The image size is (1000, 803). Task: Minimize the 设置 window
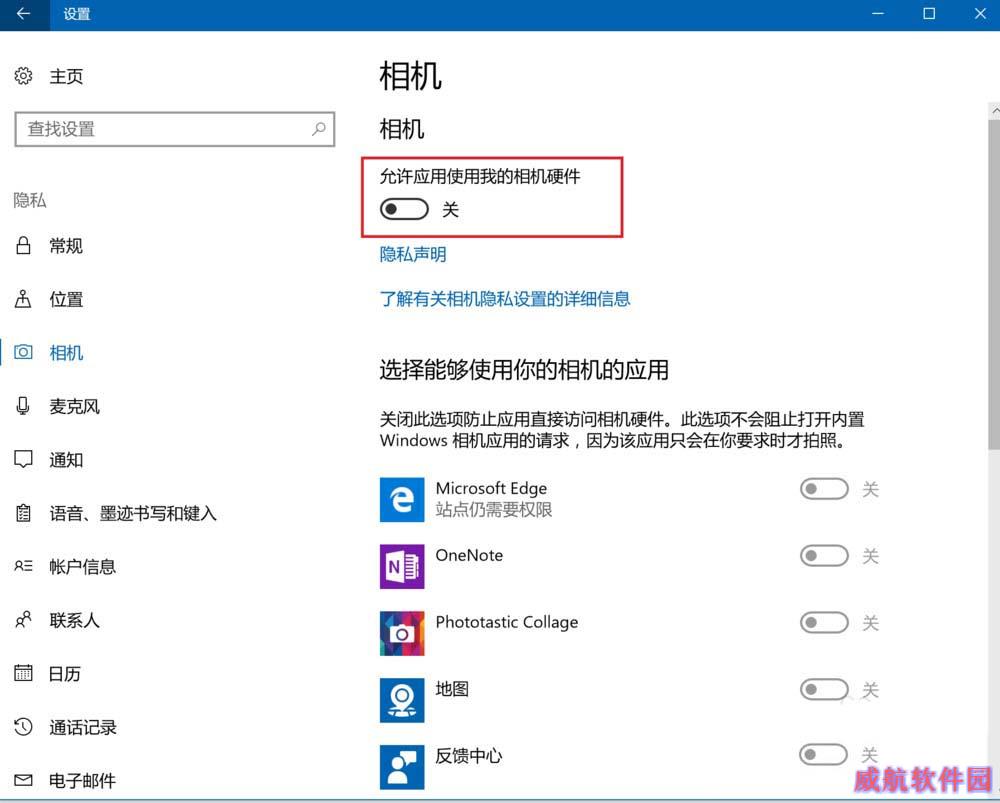pos(878,14)
